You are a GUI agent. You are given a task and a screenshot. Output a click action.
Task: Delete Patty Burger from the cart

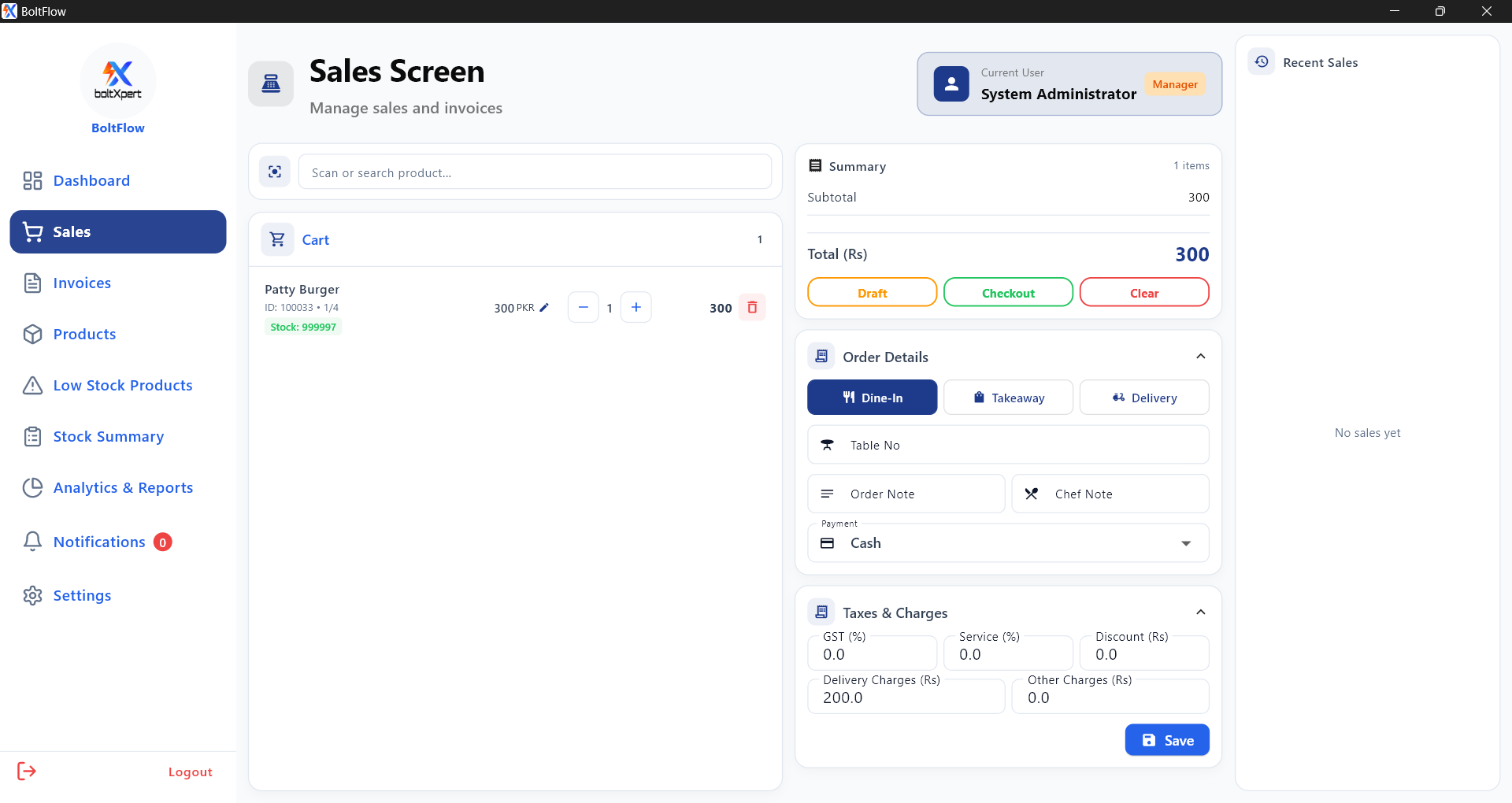point(752,307)
